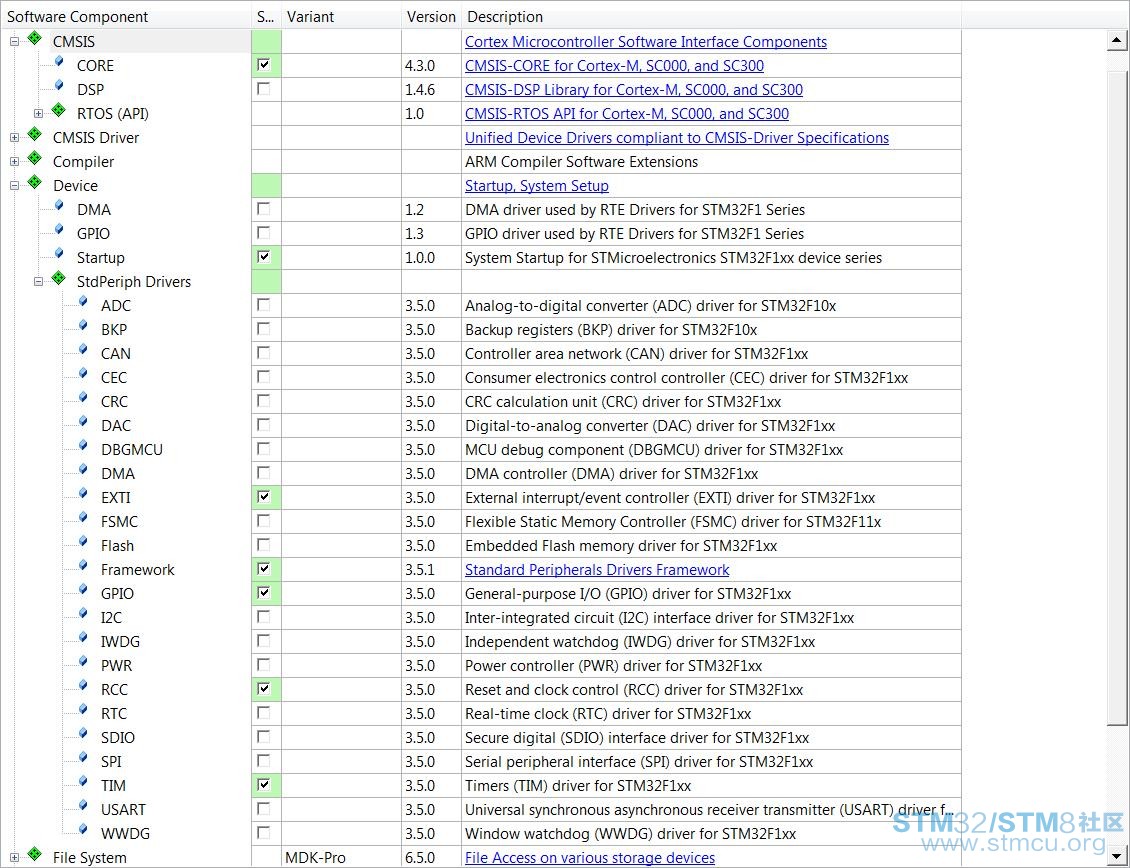Open the CMSIS-CORE for Cortex-M link
Image resolution: width=1130 pixels, height=868 pixels.
click(614, 66)
